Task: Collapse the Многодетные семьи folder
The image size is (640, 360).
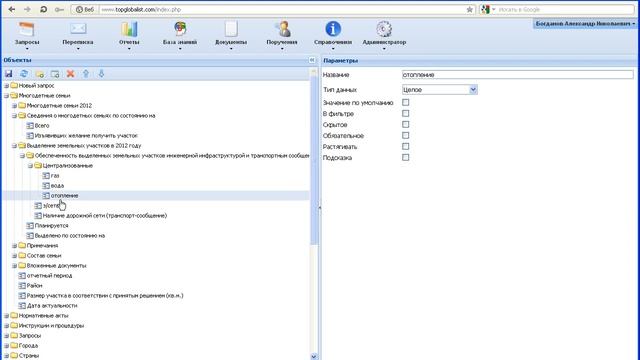Action: coord(6,96)
